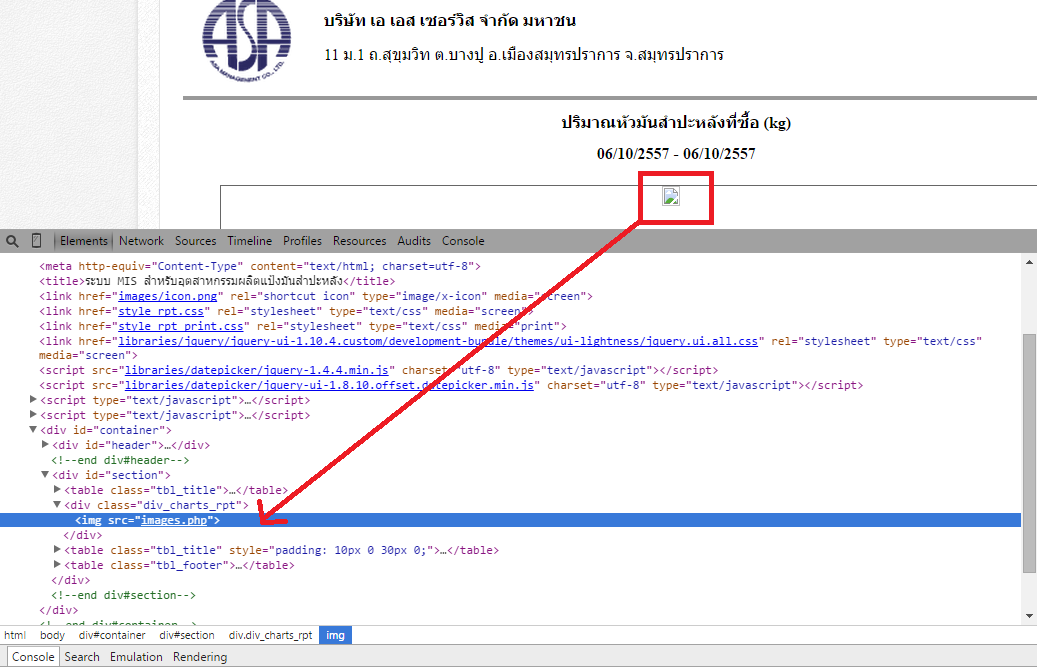This screenshot has height=667, width=1037.
Task: Expand the div id="header" node
Action: coord(45,444)
